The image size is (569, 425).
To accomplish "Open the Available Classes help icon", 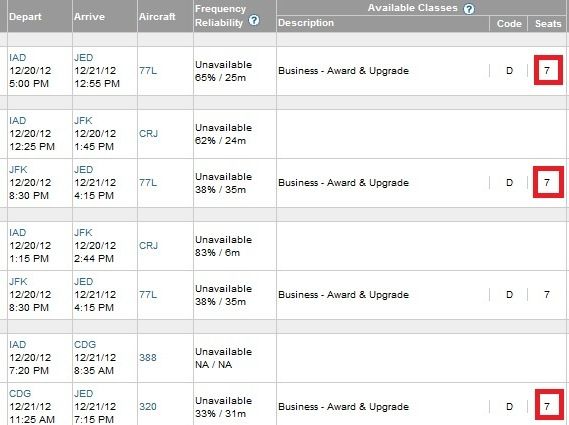I will [x=469, y=9].
